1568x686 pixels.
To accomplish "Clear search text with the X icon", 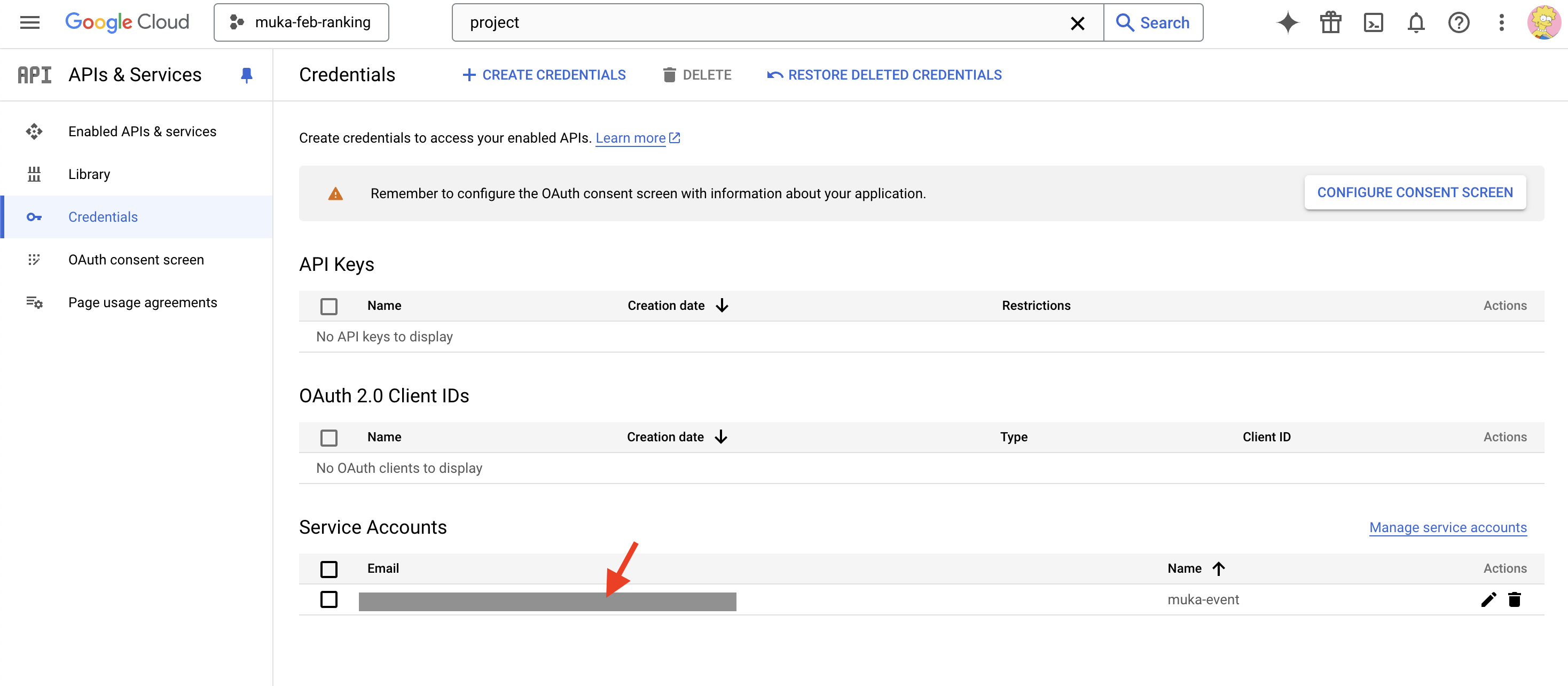I will click(1077, 23).
